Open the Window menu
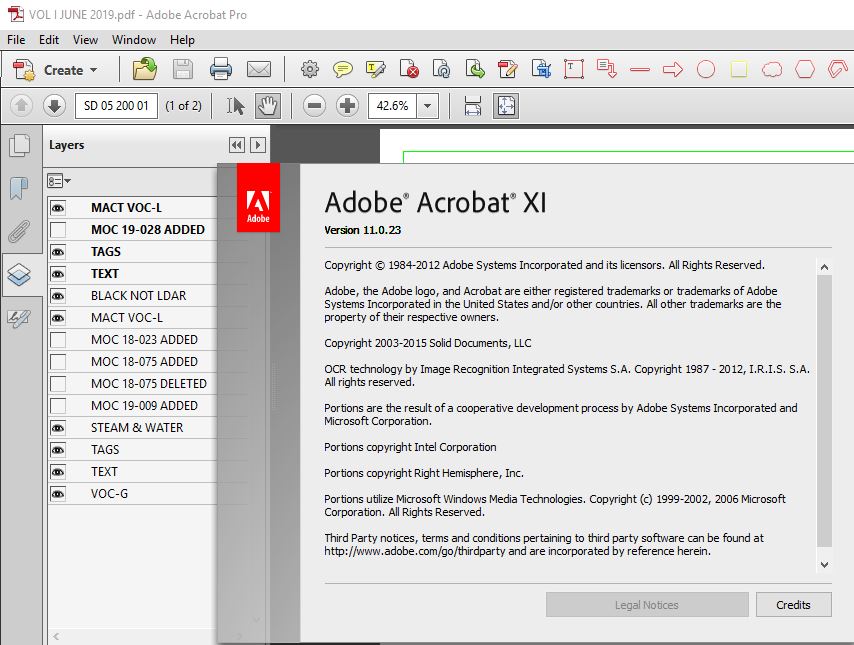 [x=134, y=40]
